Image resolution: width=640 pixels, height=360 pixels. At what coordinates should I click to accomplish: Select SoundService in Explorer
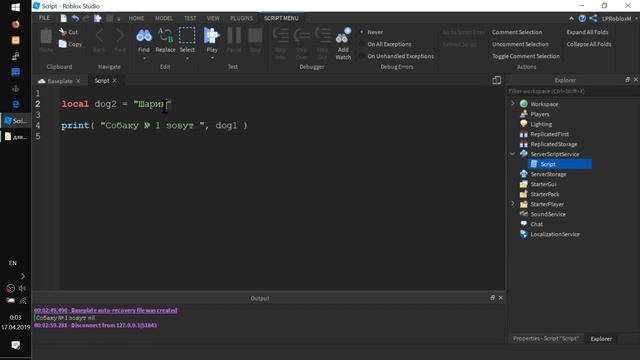tap(548, 214)
